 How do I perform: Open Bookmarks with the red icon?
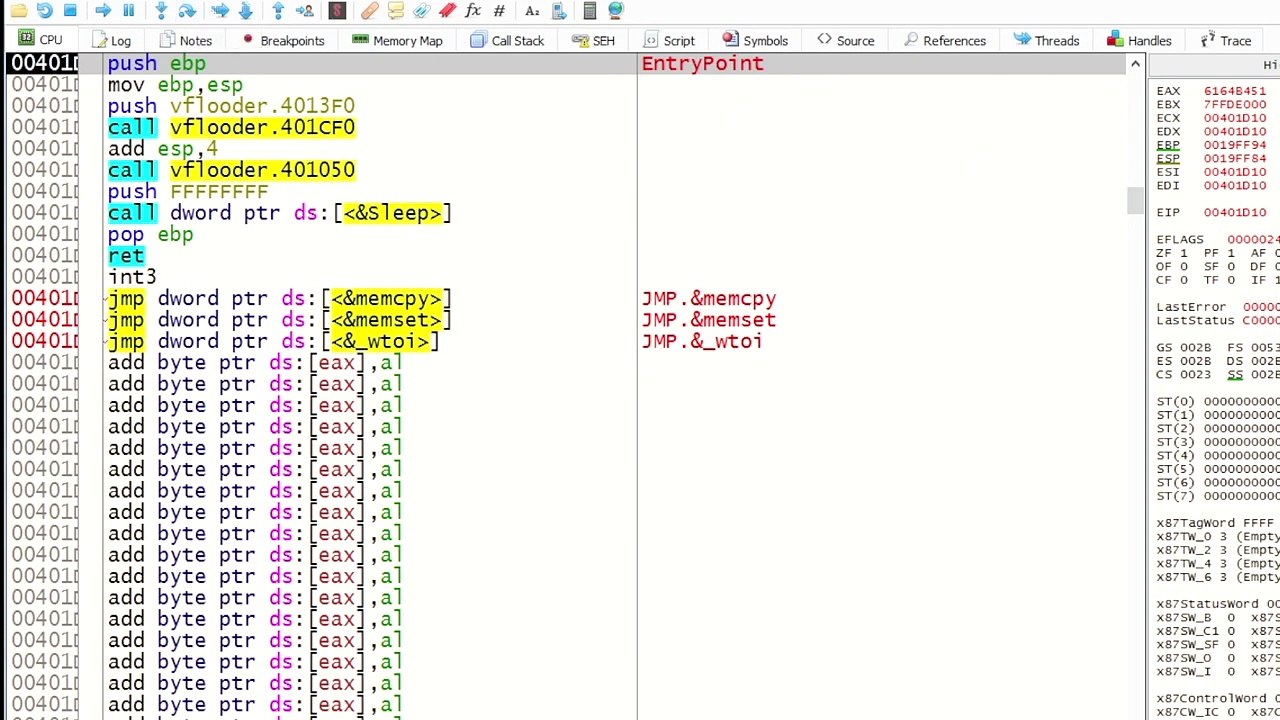(447, 11)
